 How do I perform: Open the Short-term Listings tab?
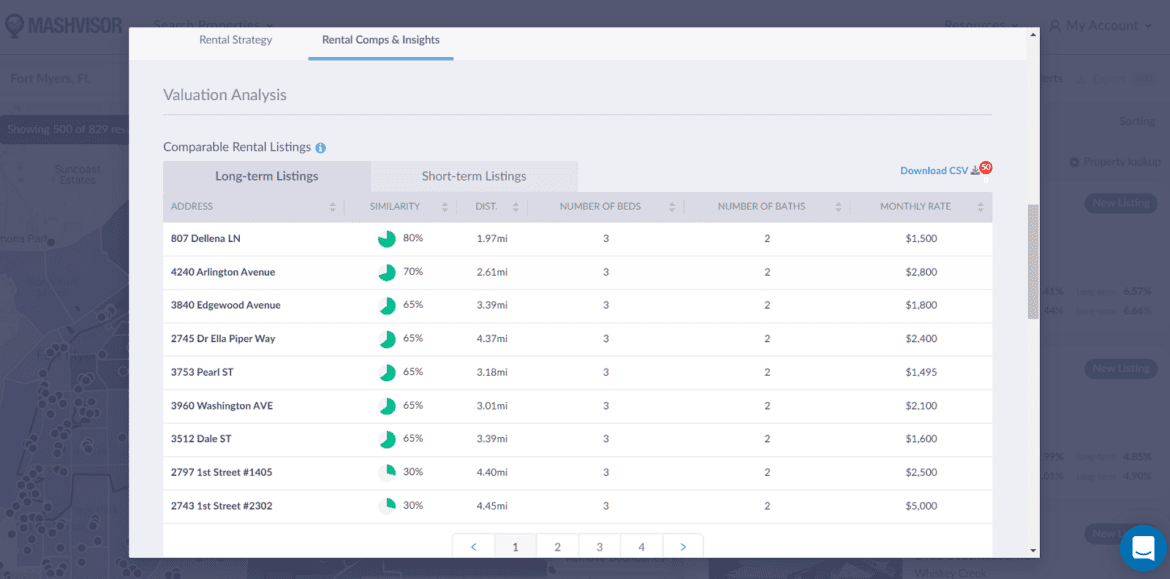pyautogui.click(x=473, y=175)
